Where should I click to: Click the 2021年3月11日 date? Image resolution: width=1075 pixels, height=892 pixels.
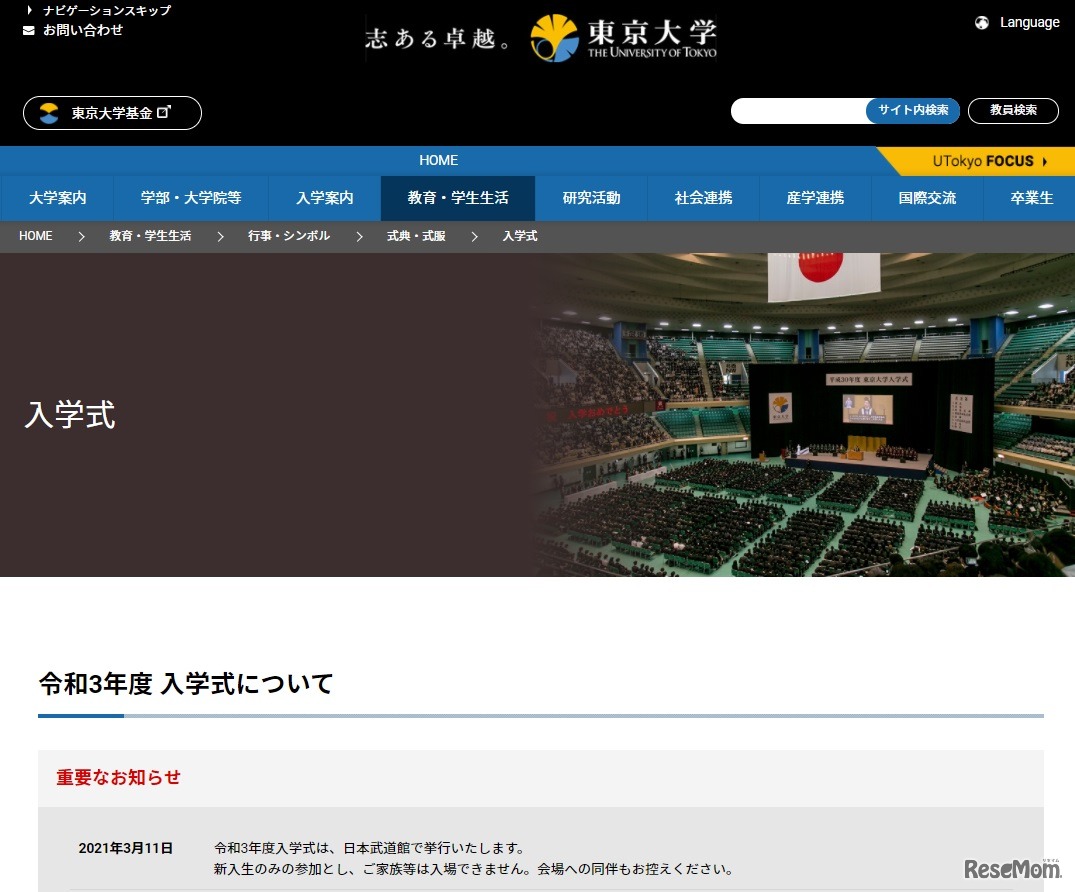coord(125,848)
